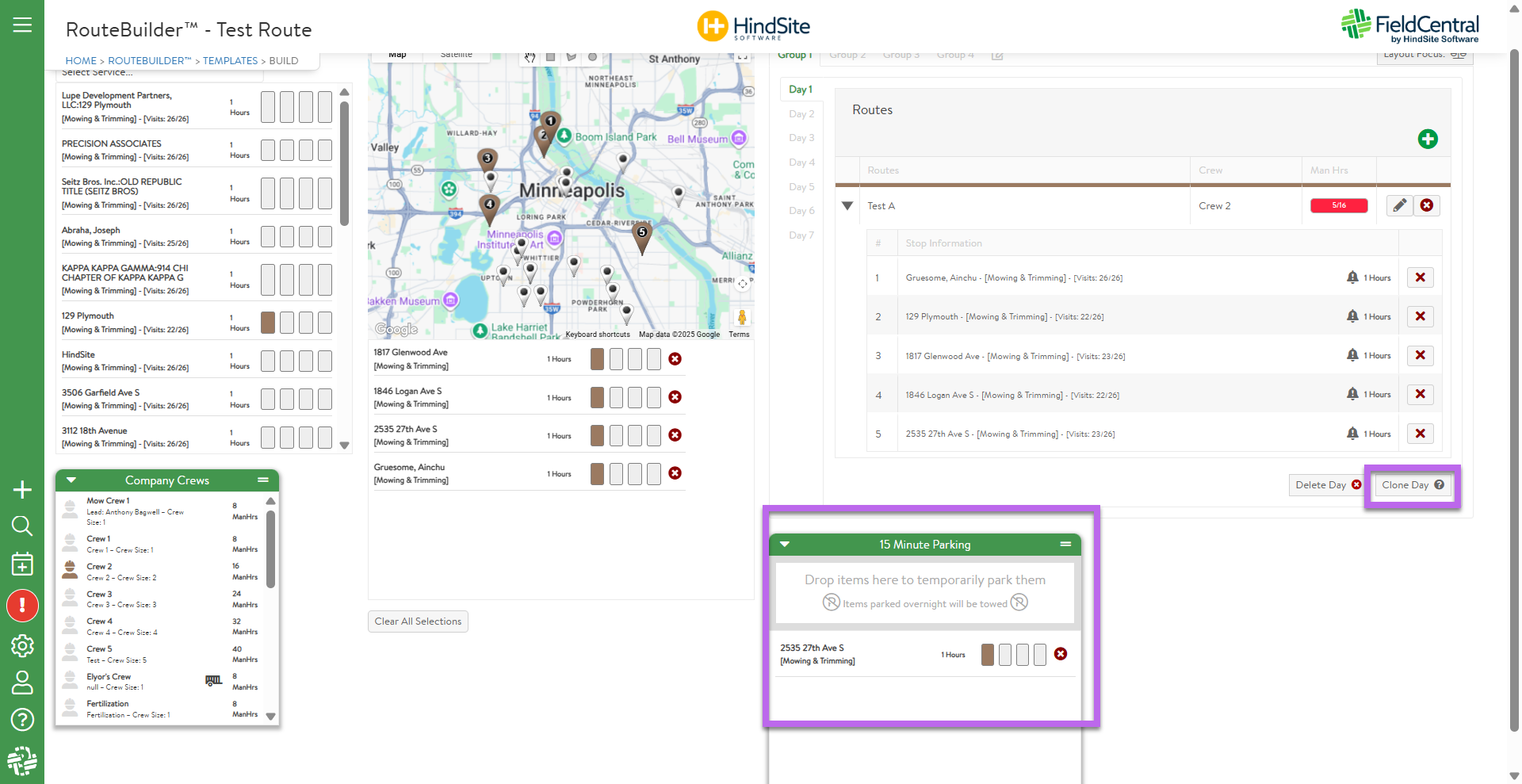Collapse the Company Crews panel
This screenshot has width=1522, height=784.
(x=71, y=480)
